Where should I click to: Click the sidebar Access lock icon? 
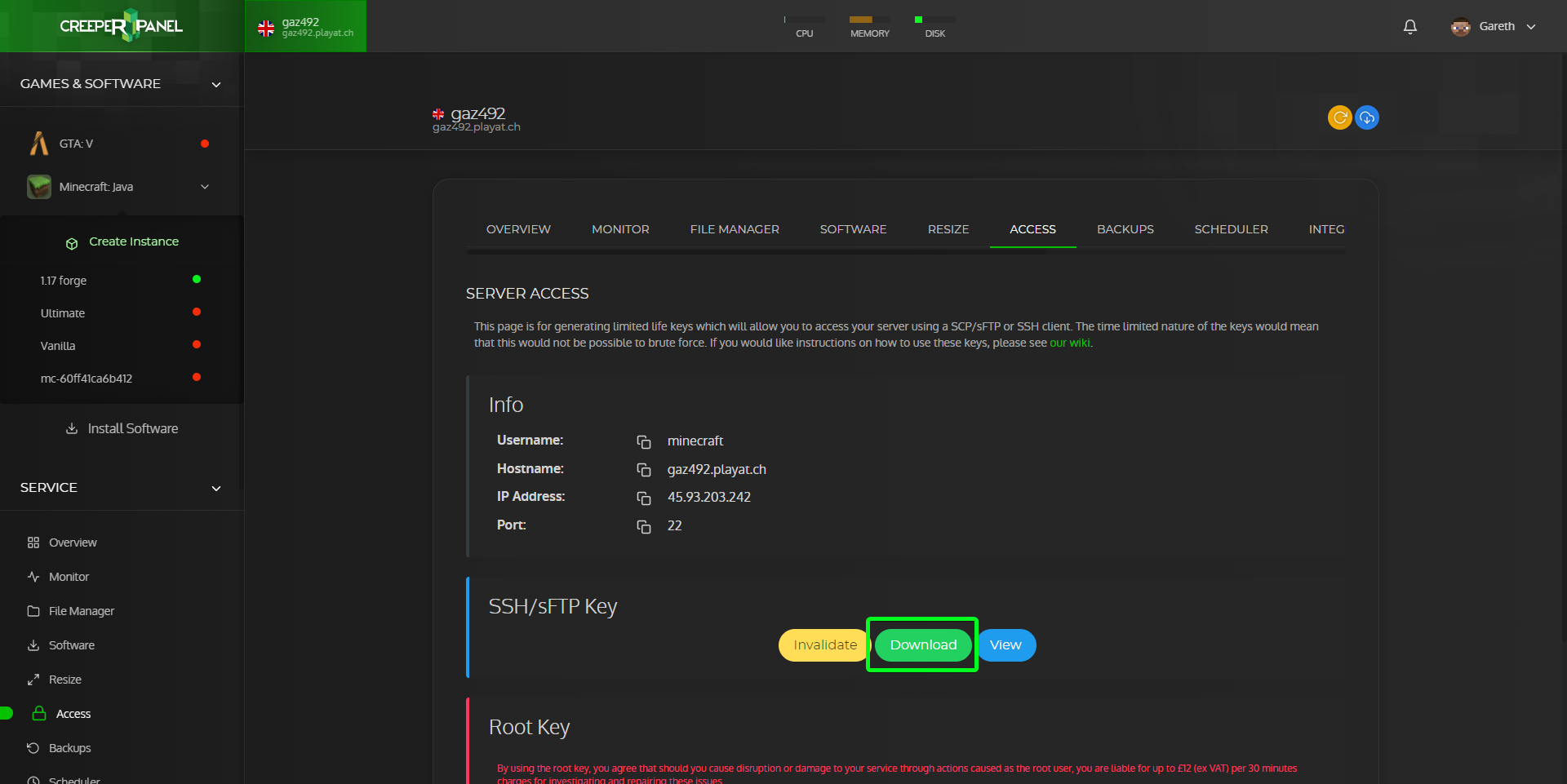(39, 714)
